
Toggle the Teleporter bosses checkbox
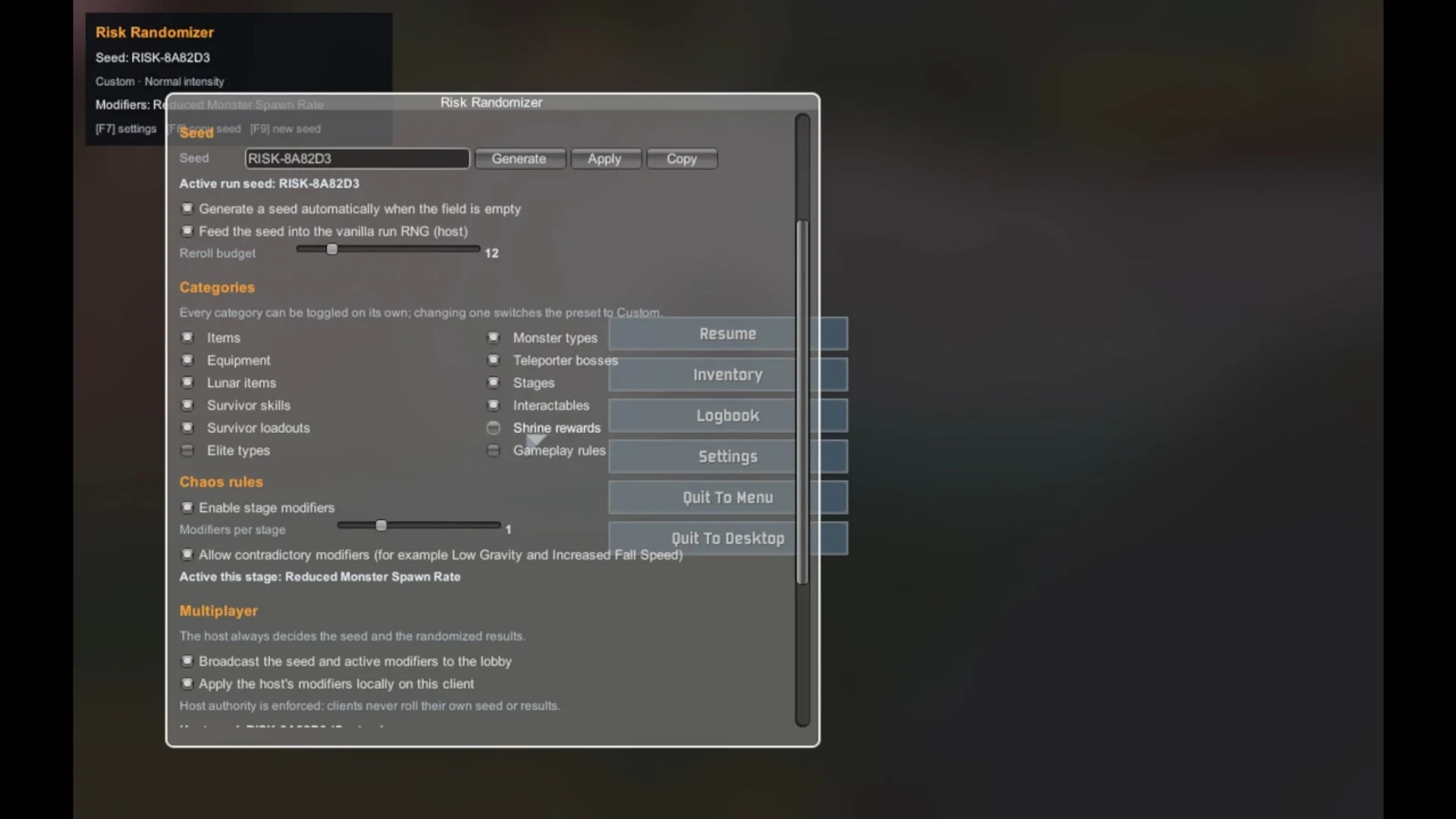click(x=494, y=360)
